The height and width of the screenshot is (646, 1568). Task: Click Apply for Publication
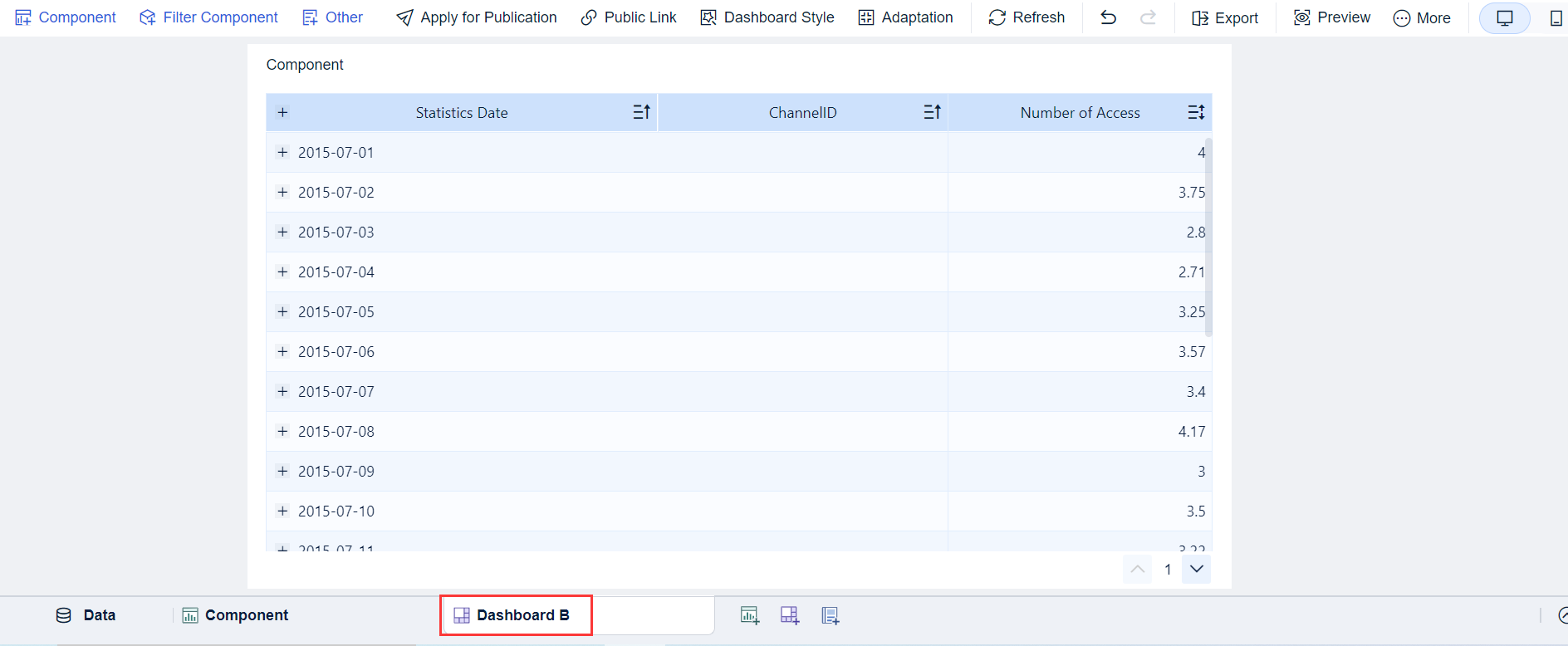click(477, 17)
